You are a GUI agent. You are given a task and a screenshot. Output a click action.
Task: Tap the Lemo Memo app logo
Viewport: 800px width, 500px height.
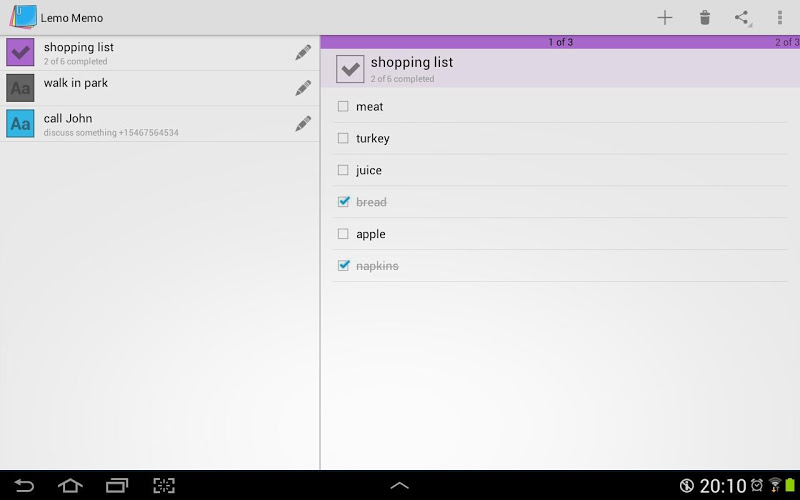(23, 17)
